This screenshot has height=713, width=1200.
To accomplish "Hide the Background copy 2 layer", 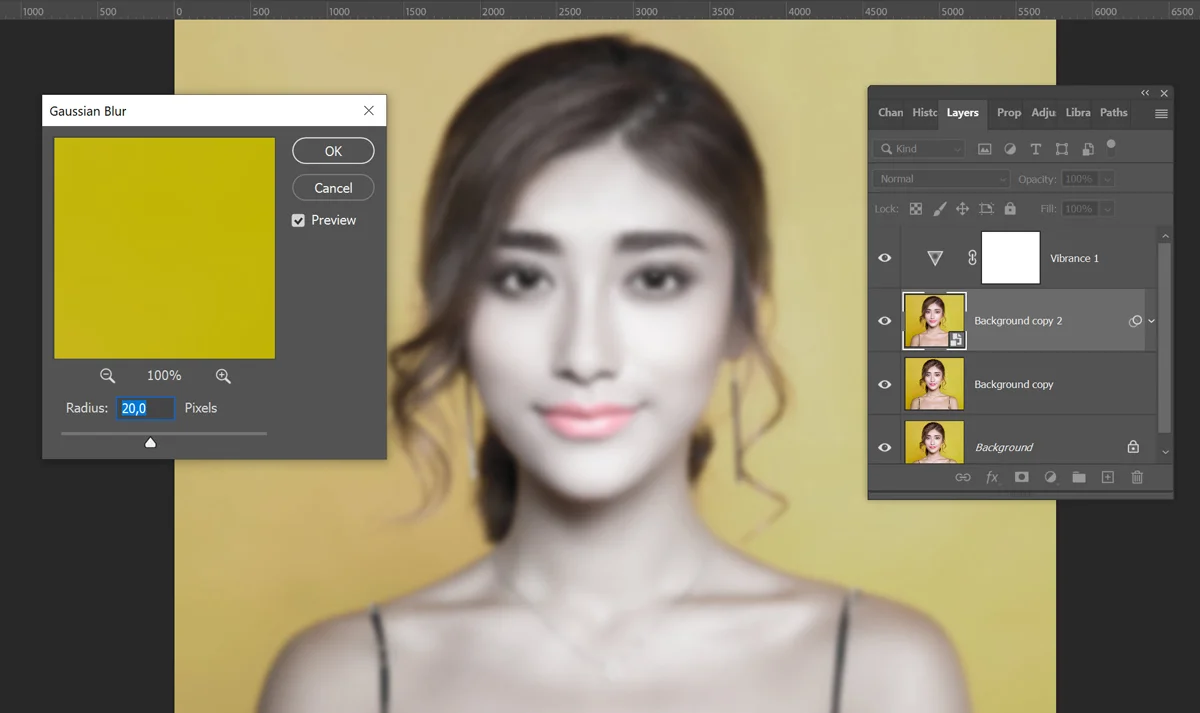I will [884, 321].
